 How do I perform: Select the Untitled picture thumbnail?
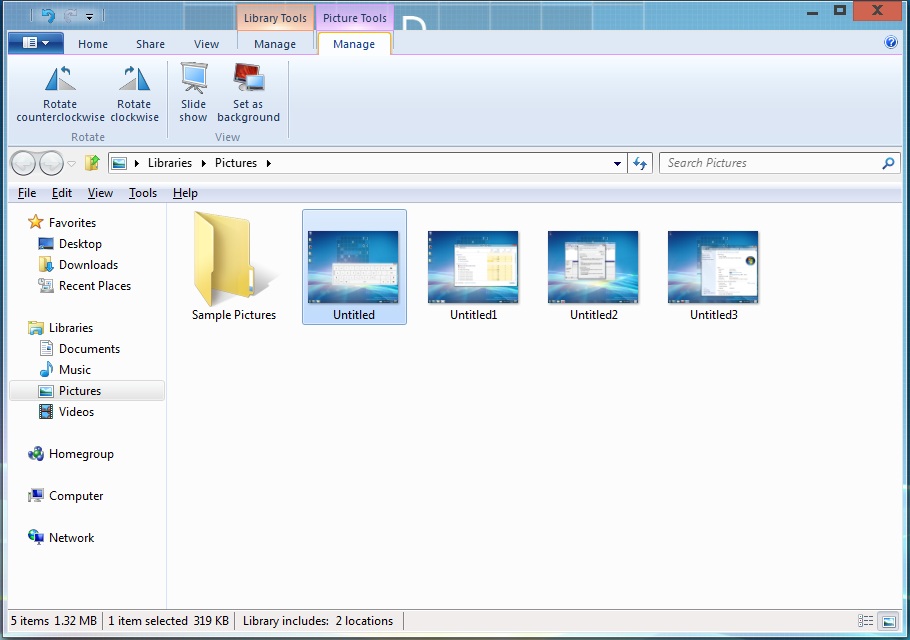pyautogui.click(x=354, y=267)
